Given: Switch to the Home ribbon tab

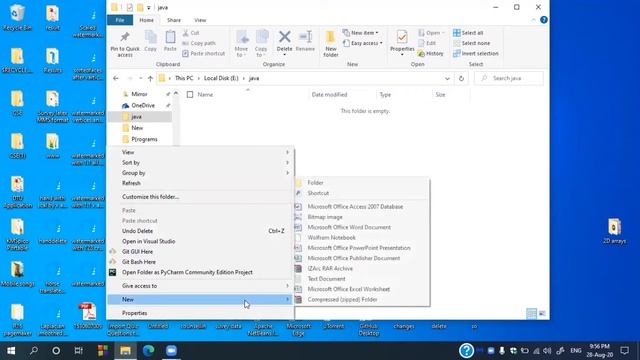Looking at the screenshot, I should point(147,20).
